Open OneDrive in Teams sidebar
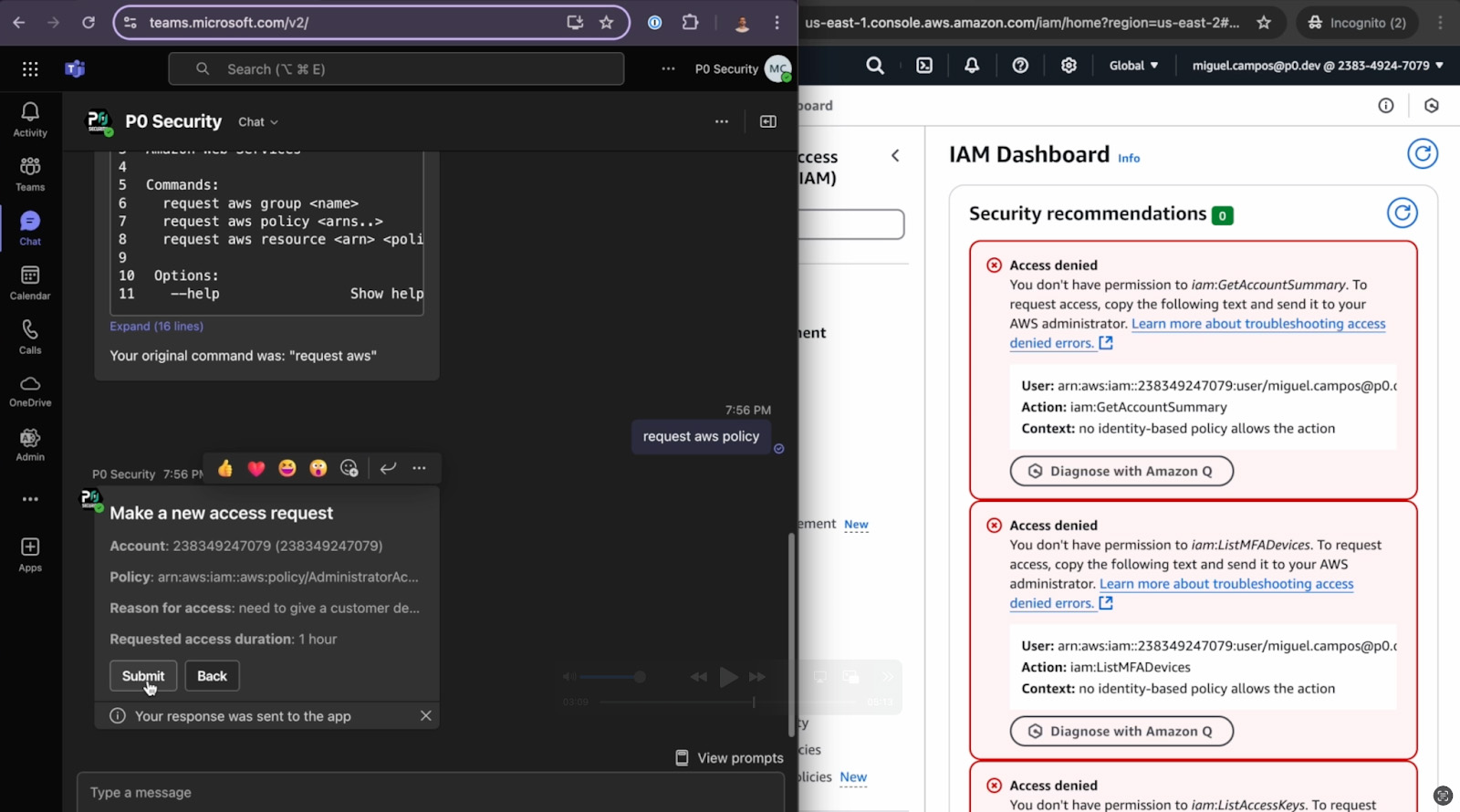This screenshot has height=812, width=1460. [30, 390]
